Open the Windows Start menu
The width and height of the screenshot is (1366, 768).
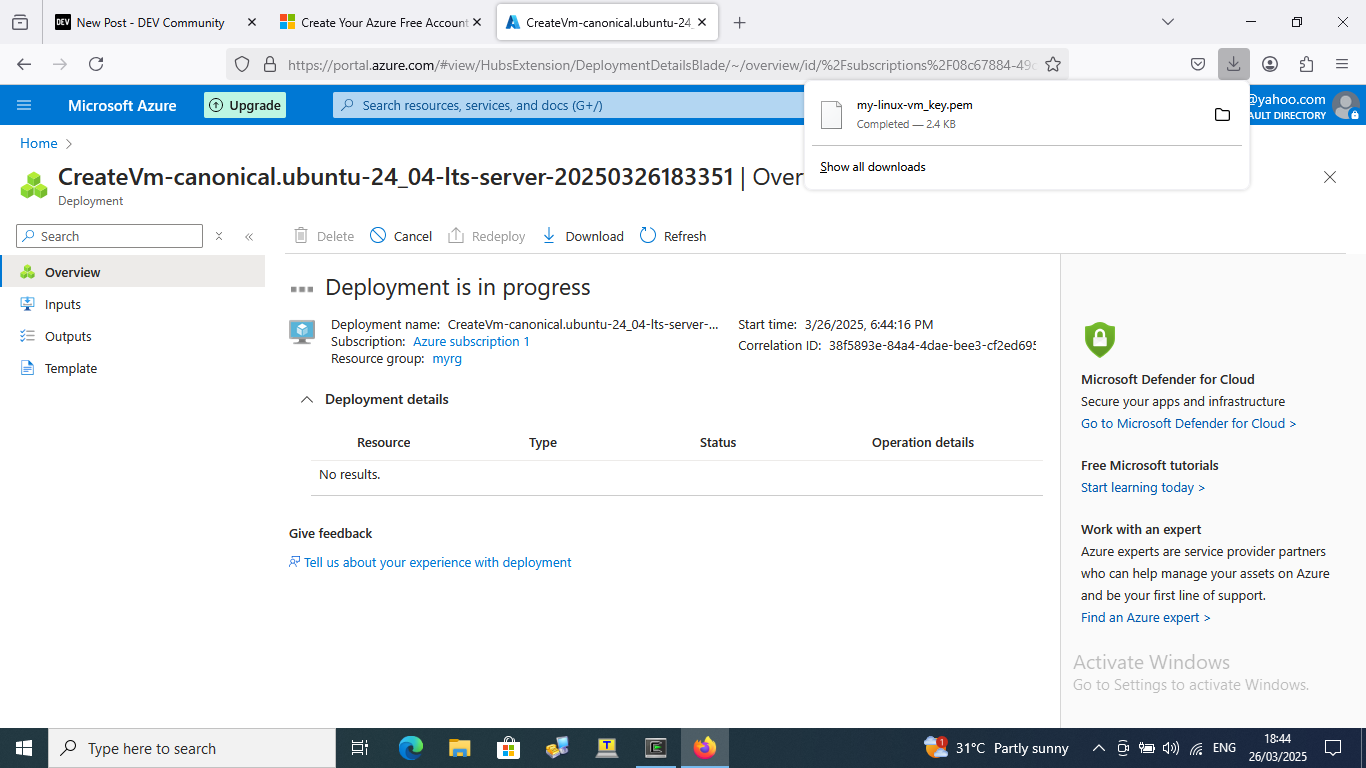tap(24, 748)
